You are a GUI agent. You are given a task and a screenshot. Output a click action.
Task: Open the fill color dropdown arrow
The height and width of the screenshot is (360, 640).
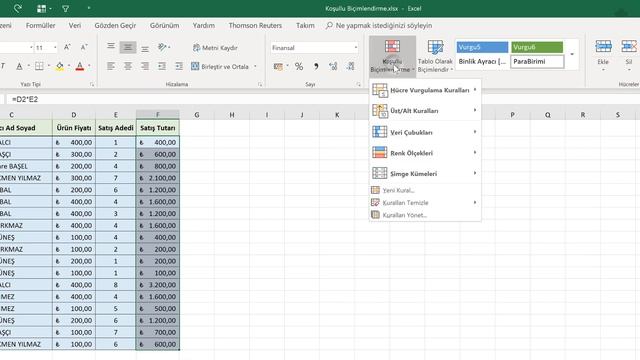point(69,66)
